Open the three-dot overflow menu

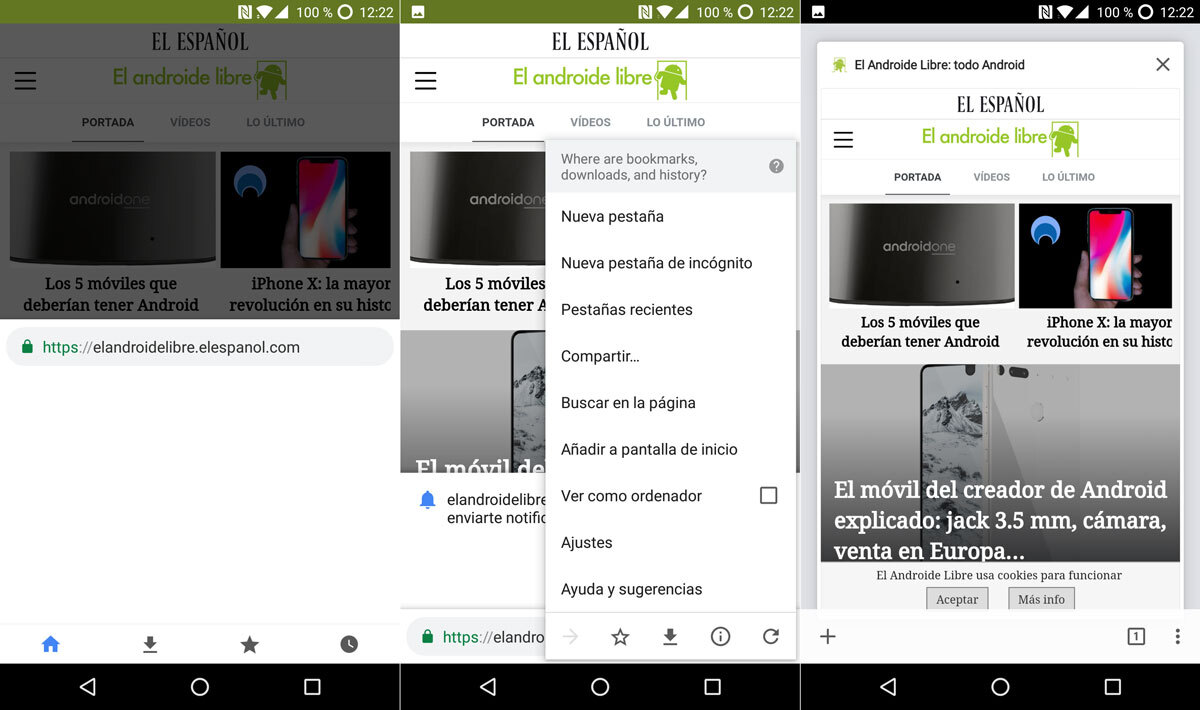[1178, 636]
